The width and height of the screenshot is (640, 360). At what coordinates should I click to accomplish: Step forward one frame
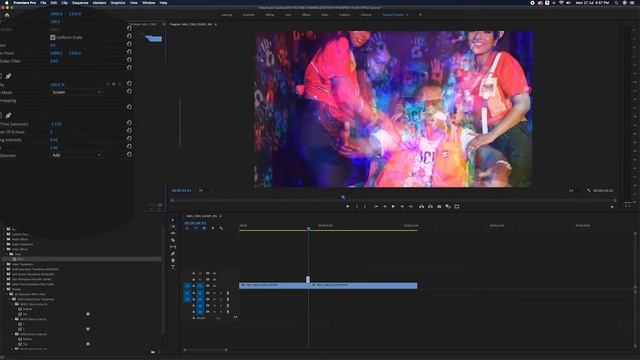click(x=402, y=207)
